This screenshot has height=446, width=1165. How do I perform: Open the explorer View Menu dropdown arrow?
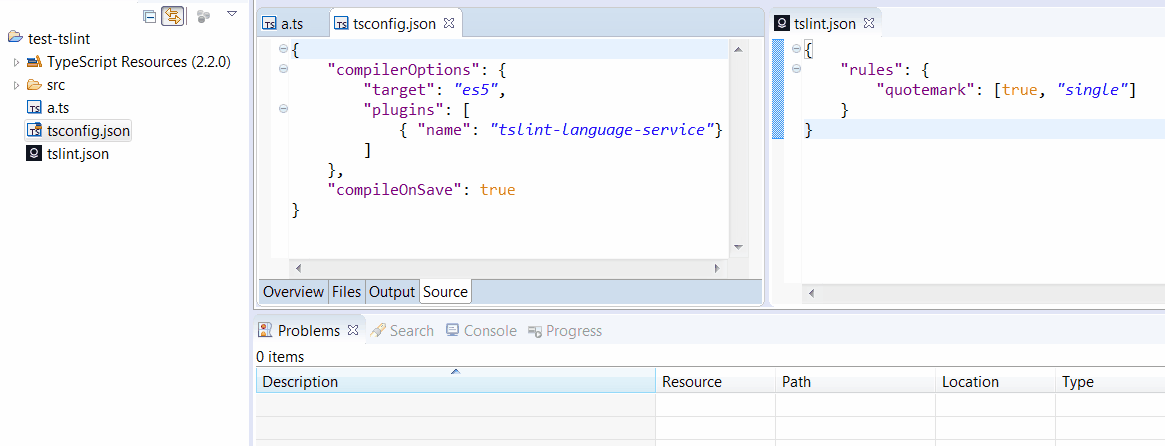click(232, 14)
